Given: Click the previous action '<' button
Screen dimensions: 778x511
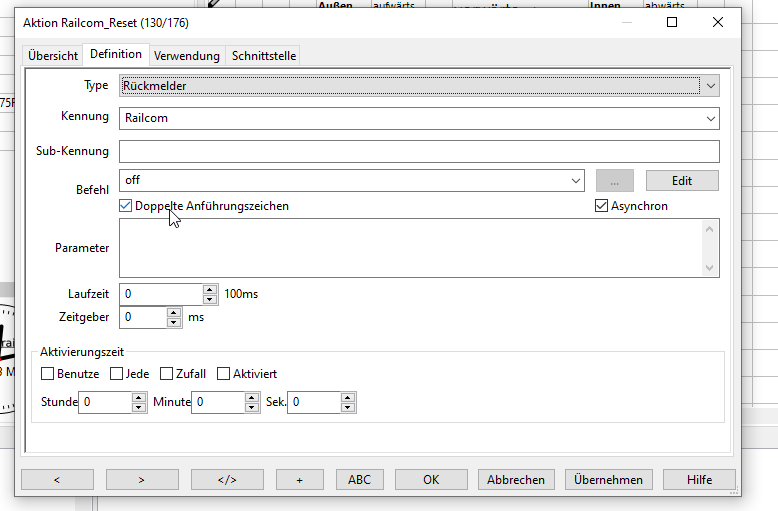Looking at the screenshot, I should [57, 479].
